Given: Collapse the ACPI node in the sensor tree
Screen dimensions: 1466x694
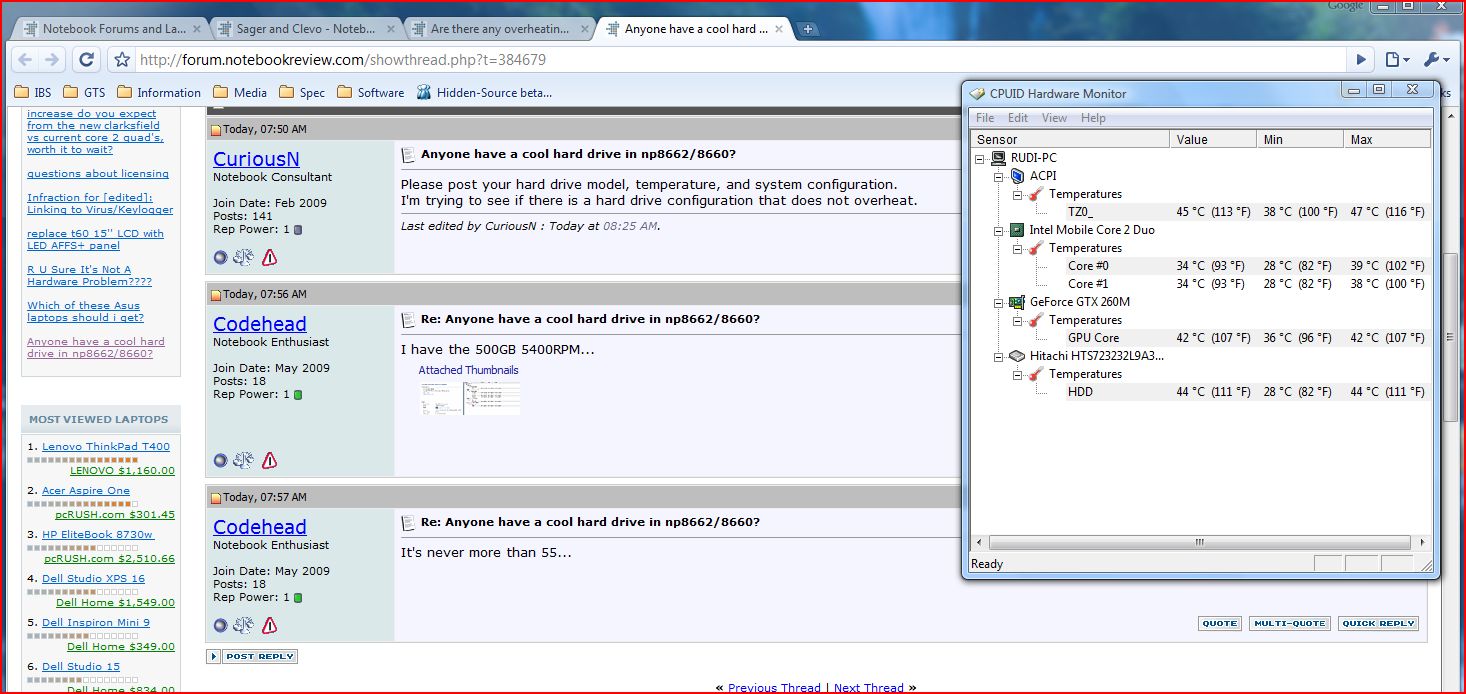Looking at the screenshot, I should click(999, 176).
